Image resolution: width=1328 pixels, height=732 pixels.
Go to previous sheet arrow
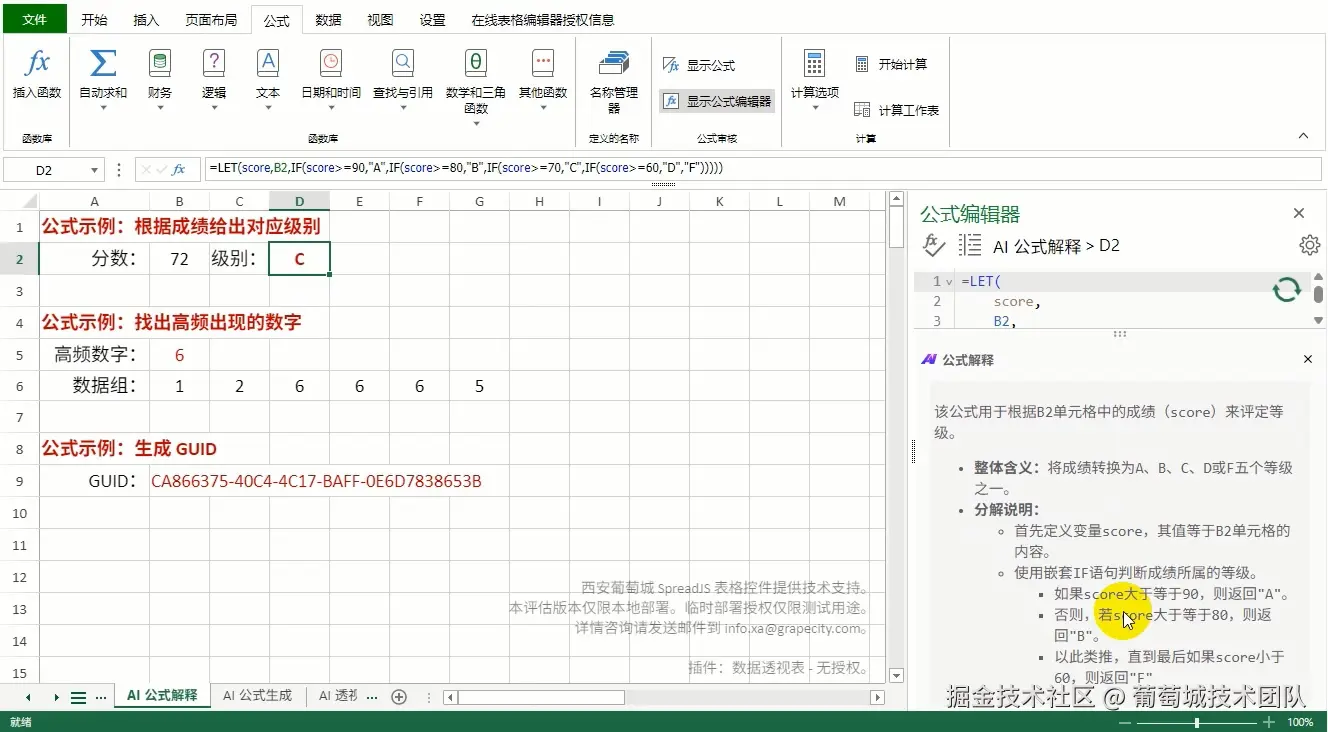[x=28, y=697]
